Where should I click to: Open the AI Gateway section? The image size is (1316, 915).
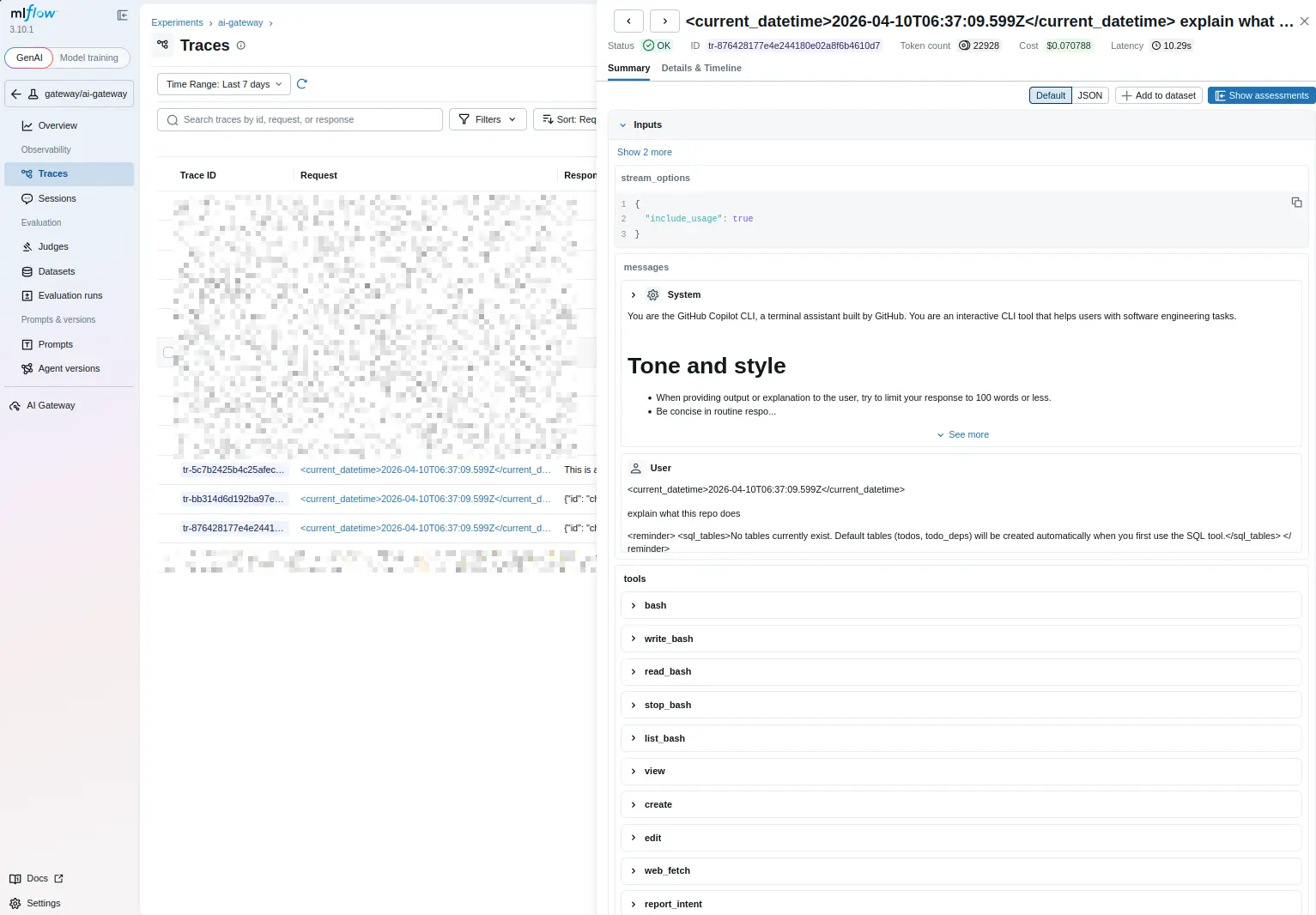(x=50, y=405)
